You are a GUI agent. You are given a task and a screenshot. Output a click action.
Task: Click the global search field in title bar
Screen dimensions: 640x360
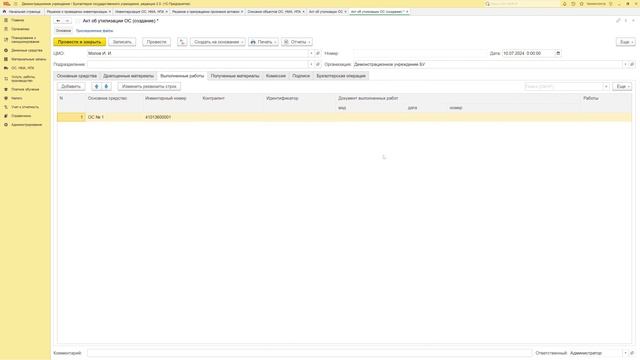pyautogui.click(x=522, y=4)
